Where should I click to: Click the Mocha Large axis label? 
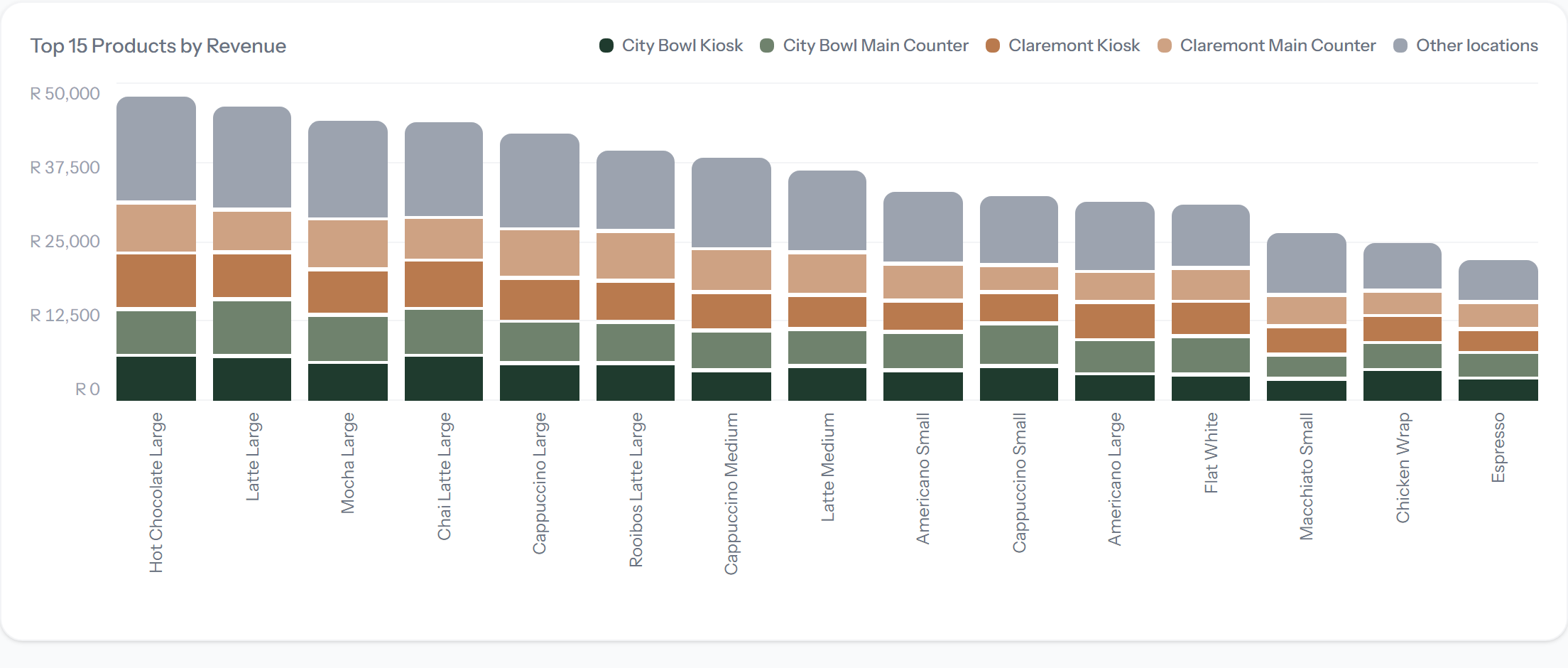point(348,463)
